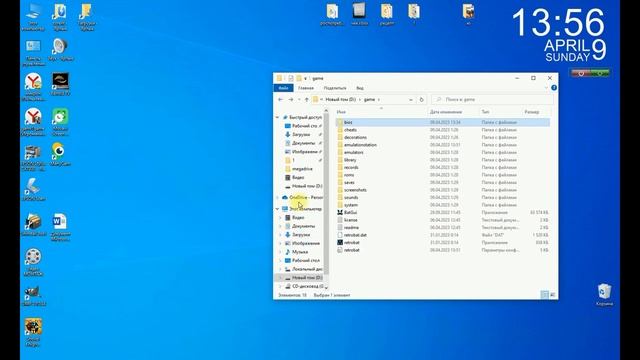Open the CD-дисковод drive in sidebar
Viewport: 640px width, 360px height.
(x=304, y=286)
